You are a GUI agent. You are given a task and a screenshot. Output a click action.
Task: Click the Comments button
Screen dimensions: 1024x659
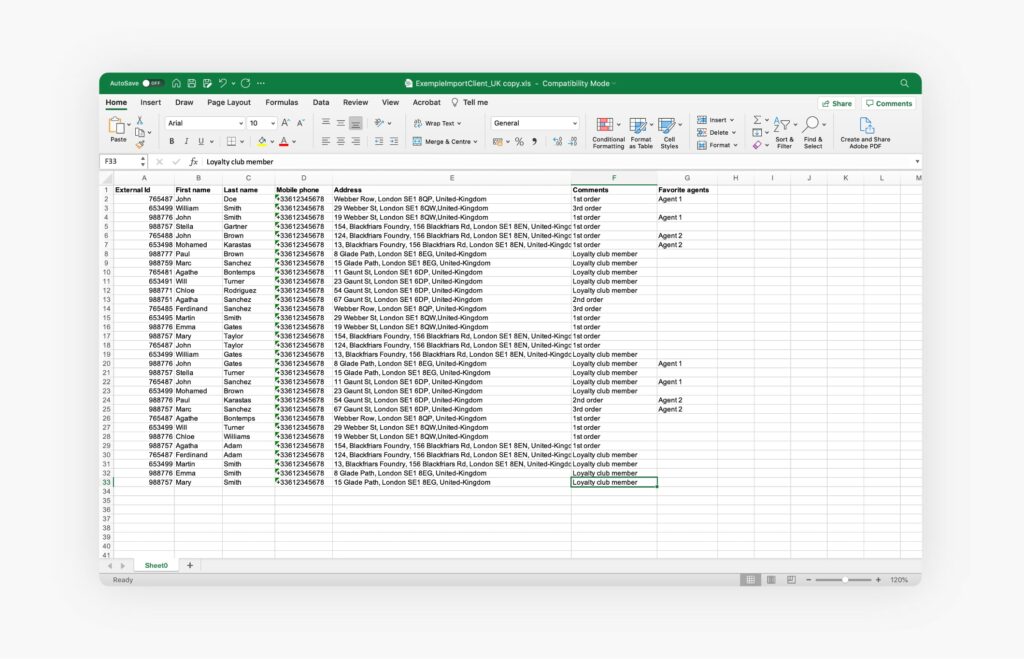pos(888,103)
